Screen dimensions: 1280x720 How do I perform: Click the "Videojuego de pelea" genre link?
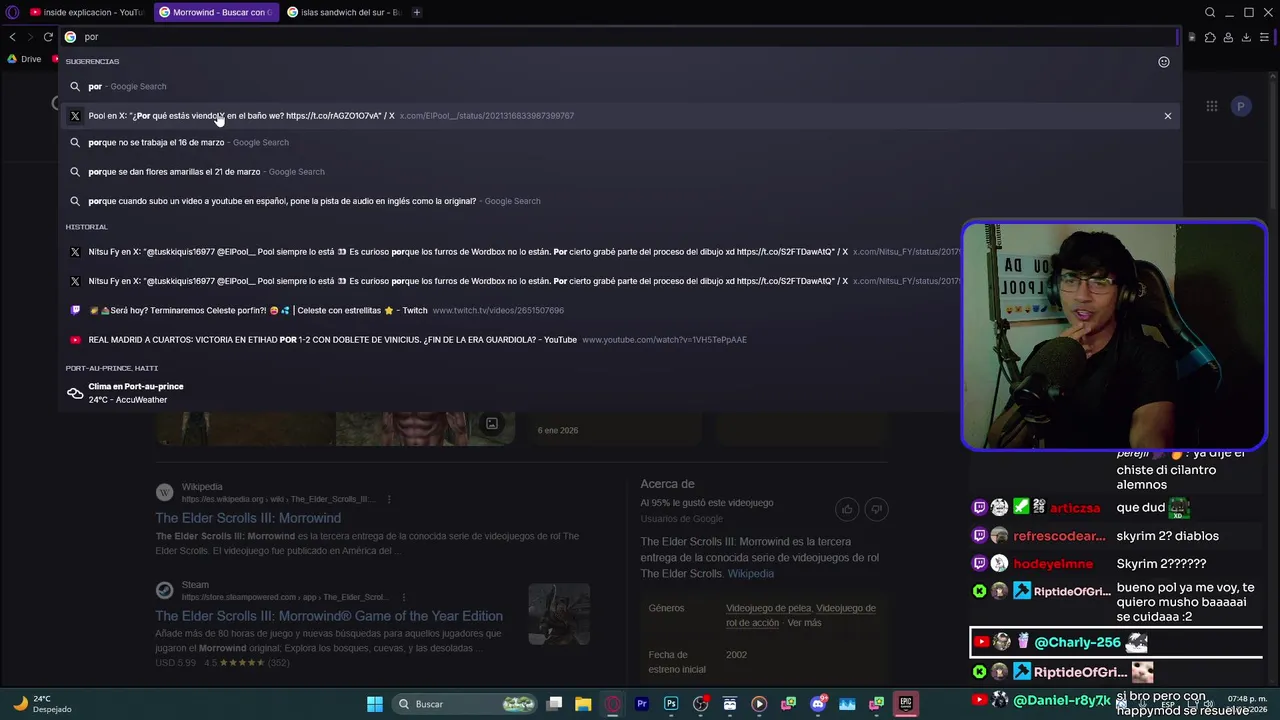point(767,608)
